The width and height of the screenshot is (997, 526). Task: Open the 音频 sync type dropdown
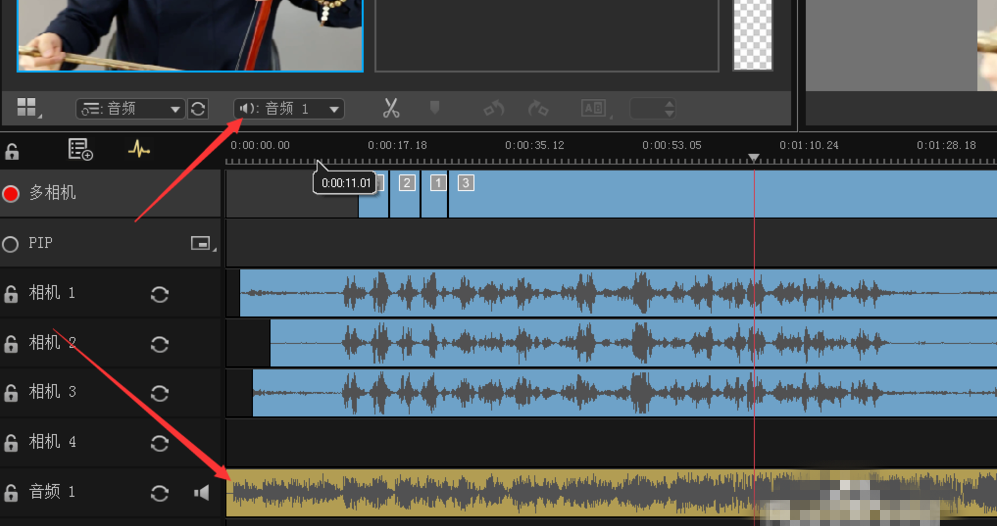(130, 109)
